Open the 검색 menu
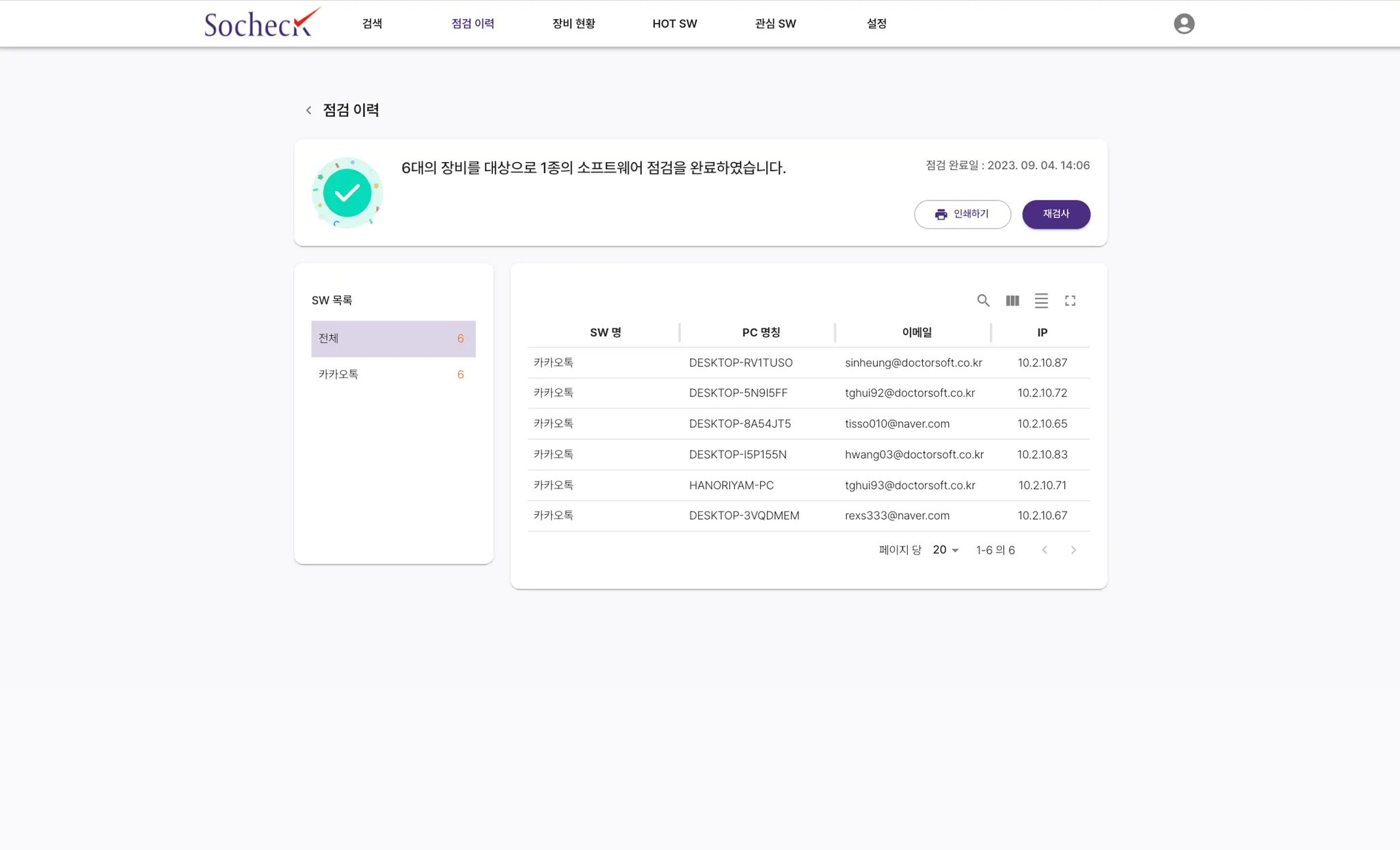1400x850 pixels. click(372, 24)
